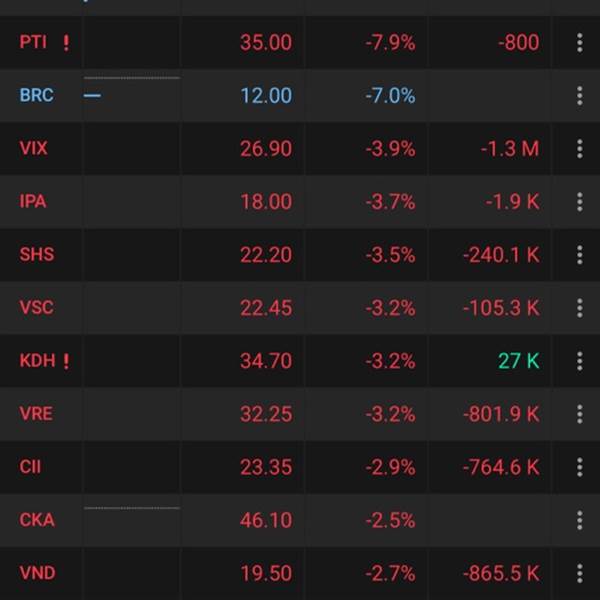The height and width of the screenshot is (600, 600).
Task: Tap the green 27 K volume for KDH
Action: (x=519, y=361)
